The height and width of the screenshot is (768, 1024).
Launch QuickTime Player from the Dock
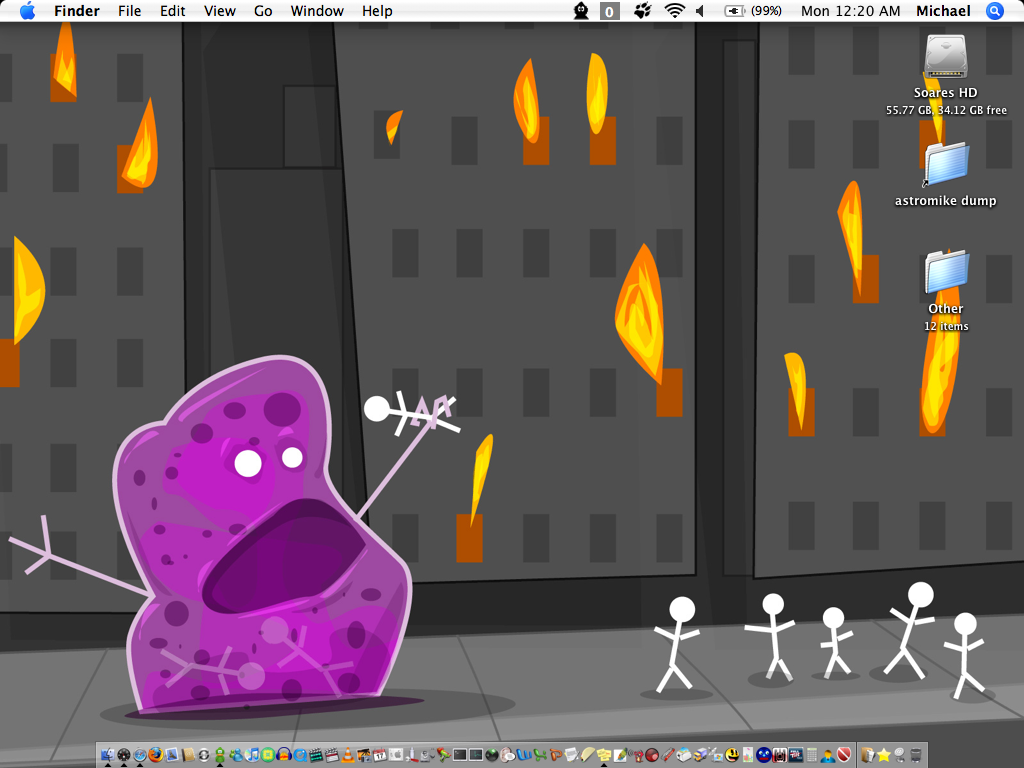(x=300, y=755)
